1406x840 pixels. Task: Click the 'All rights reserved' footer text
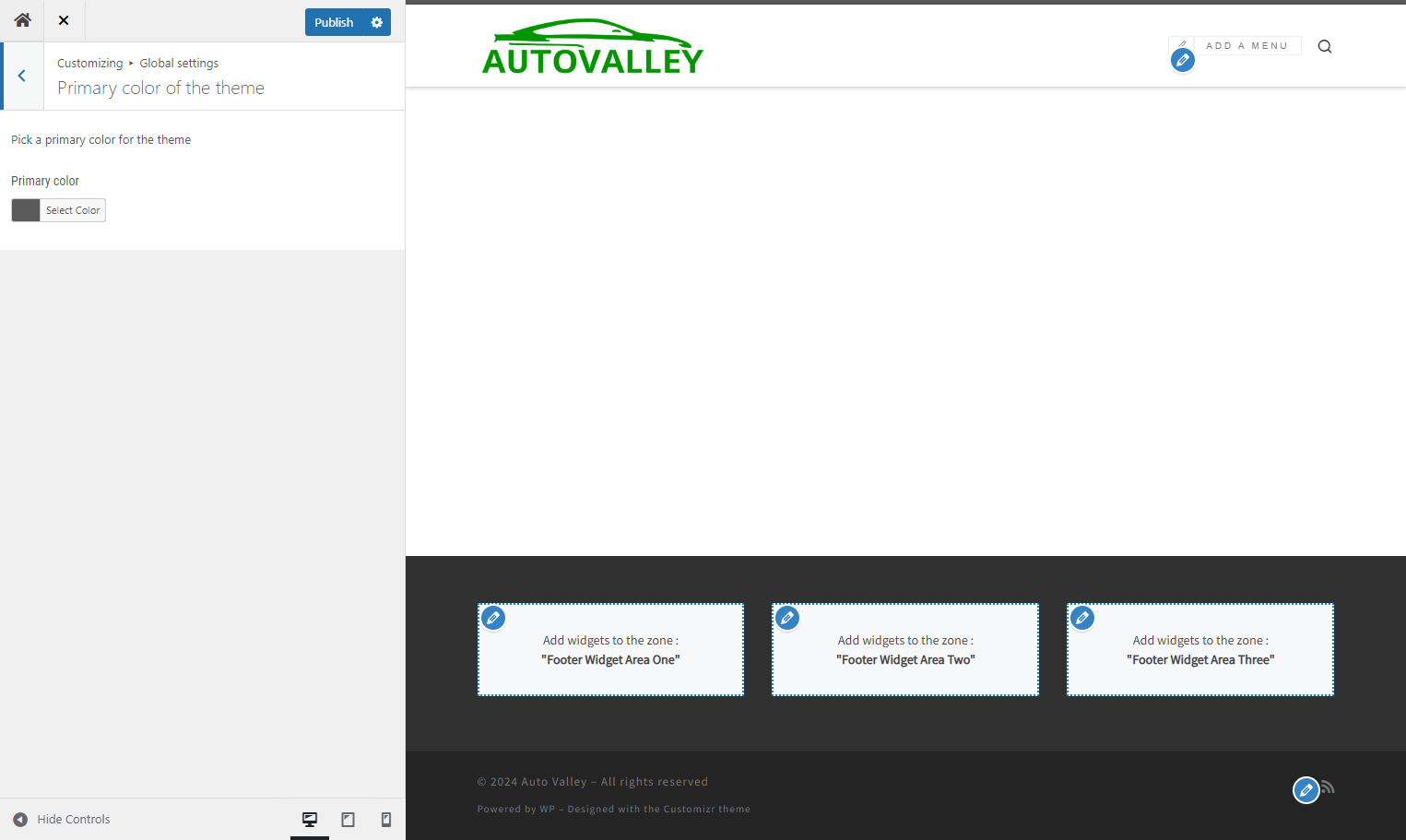click(655, 782)
